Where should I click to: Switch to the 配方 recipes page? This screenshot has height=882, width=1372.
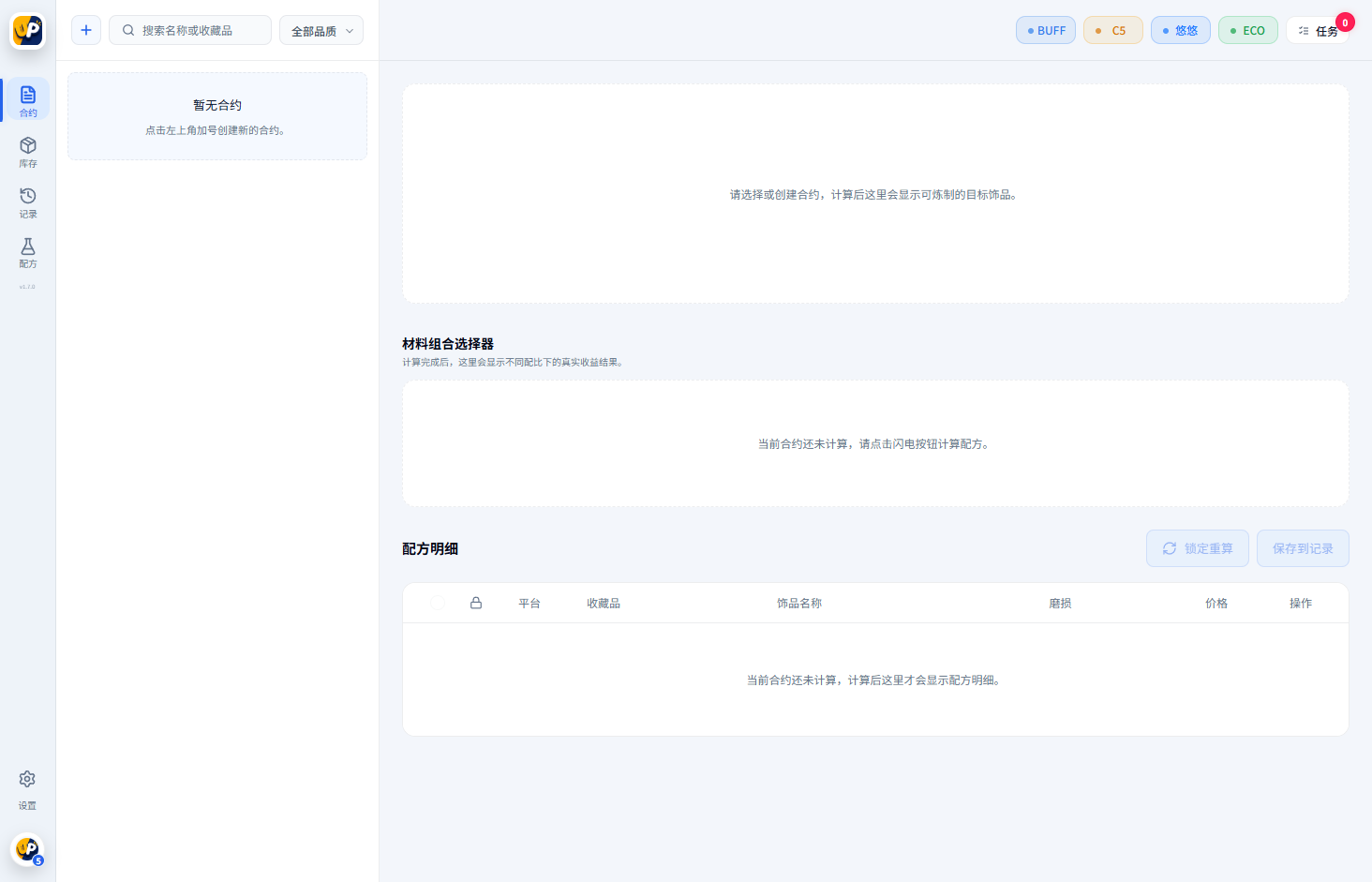pos(27,252)
